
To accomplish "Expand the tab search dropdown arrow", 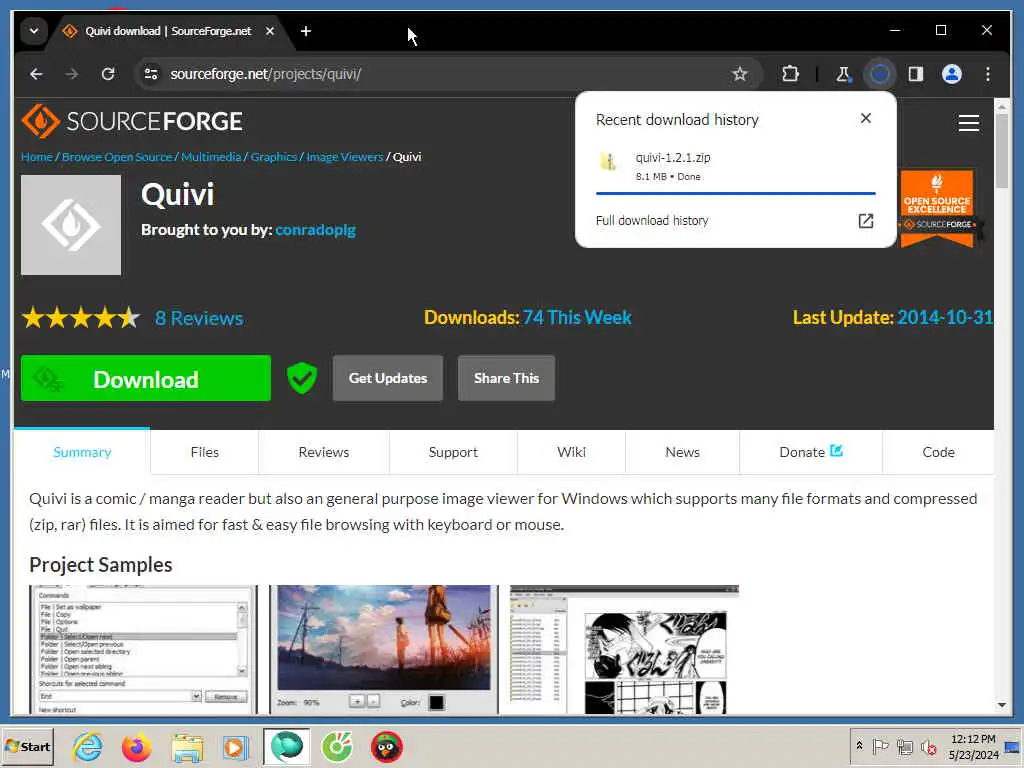I will point(34,31).
